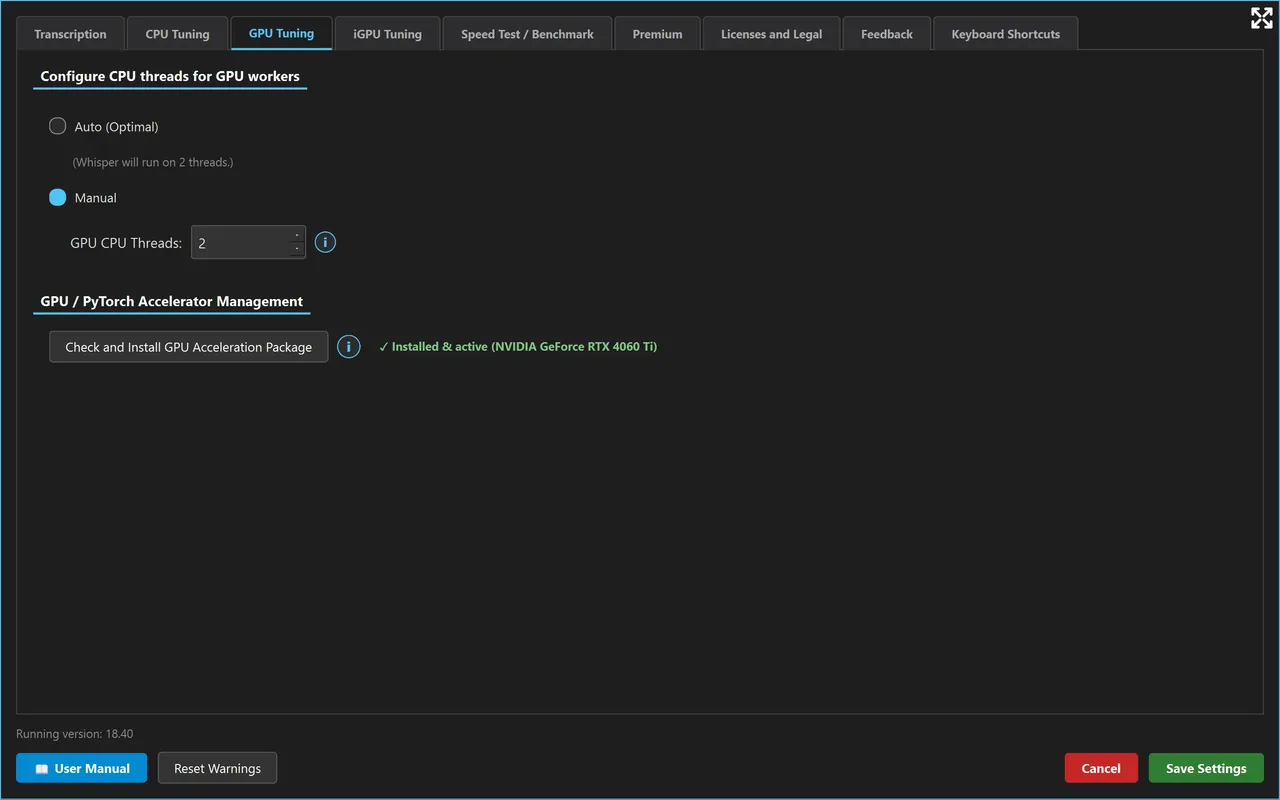This screenshot has width=1280, height=800.
Task: Click Check and Install GPU Acceleration Package
Action: pos(189,347)
